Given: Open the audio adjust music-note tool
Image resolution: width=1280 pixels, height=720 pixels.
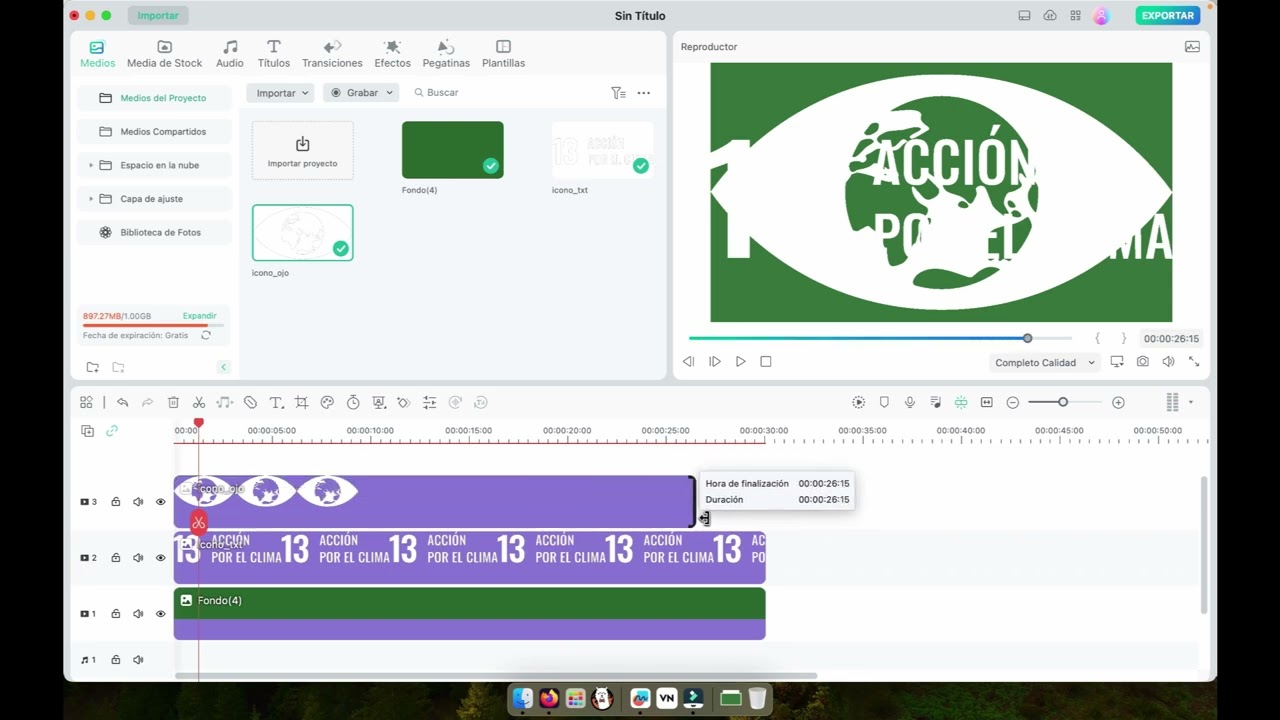Looking at the screenshot, I should (224, 402).
